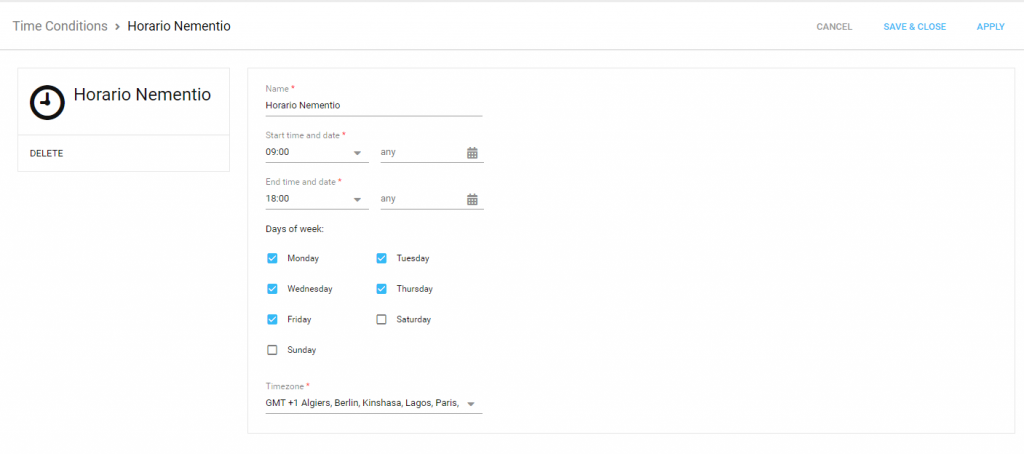
Task: Click Save & Close
Action: 914,27
